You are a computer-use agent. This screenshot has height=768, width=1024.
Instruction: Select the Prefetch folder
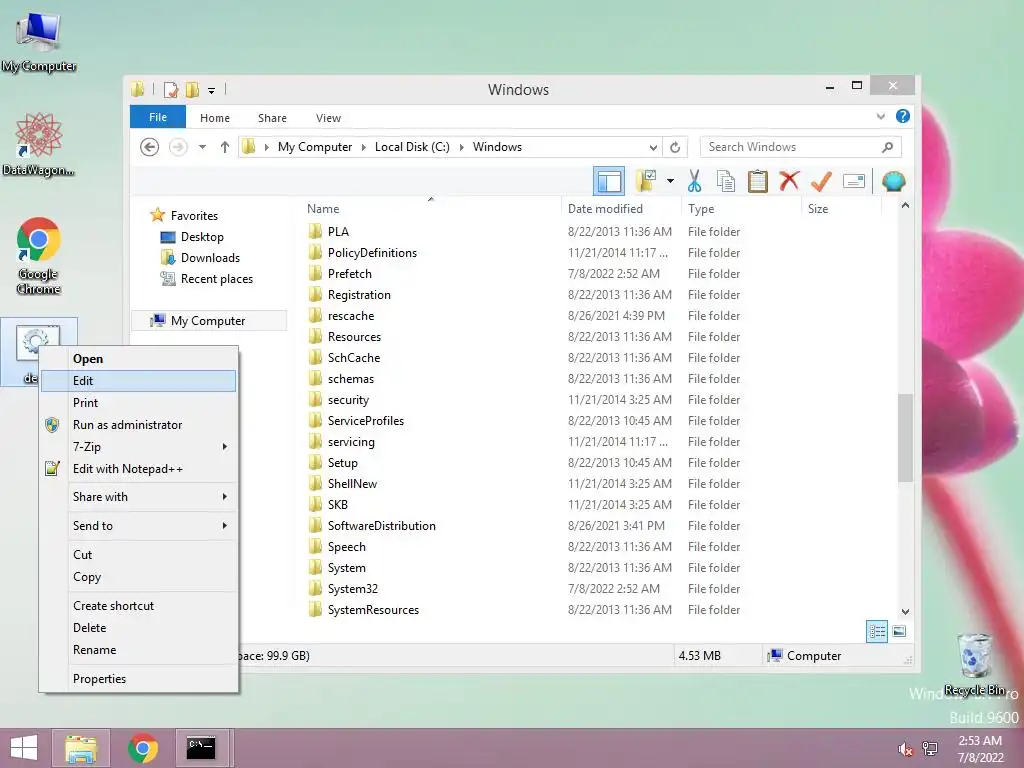pyautogui.click(x=349, y=274)
